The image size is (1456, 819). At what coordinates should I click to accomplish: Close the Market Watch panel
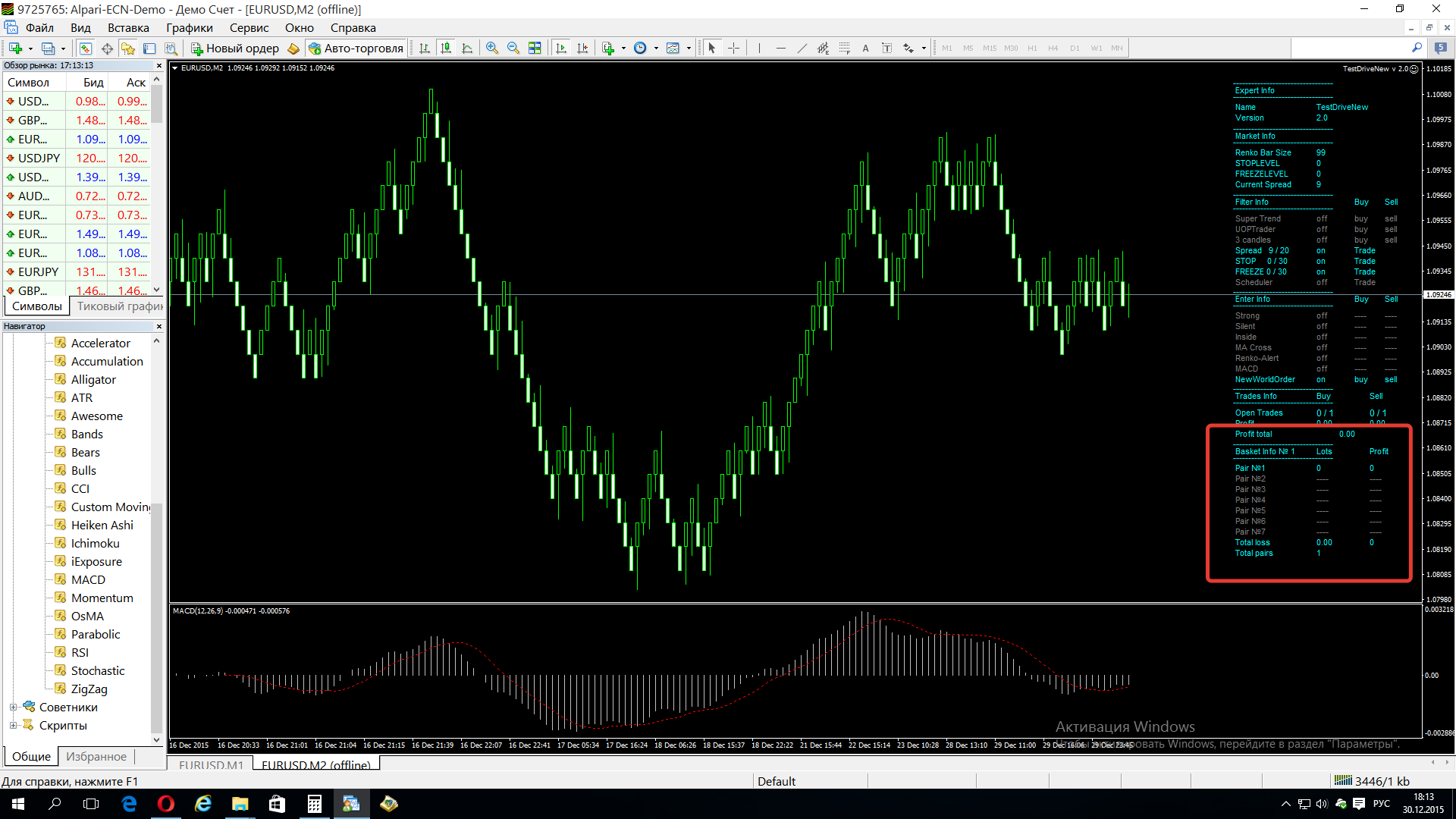(x=159, y=66)
